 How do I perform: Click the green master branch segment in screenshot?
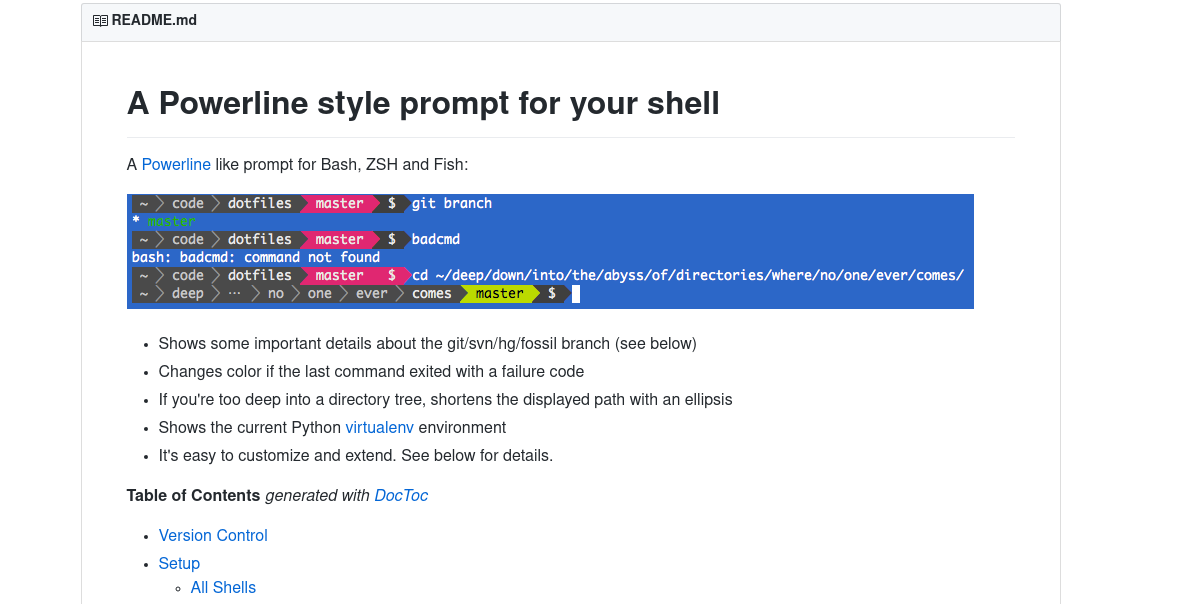(x=499, y=294)
